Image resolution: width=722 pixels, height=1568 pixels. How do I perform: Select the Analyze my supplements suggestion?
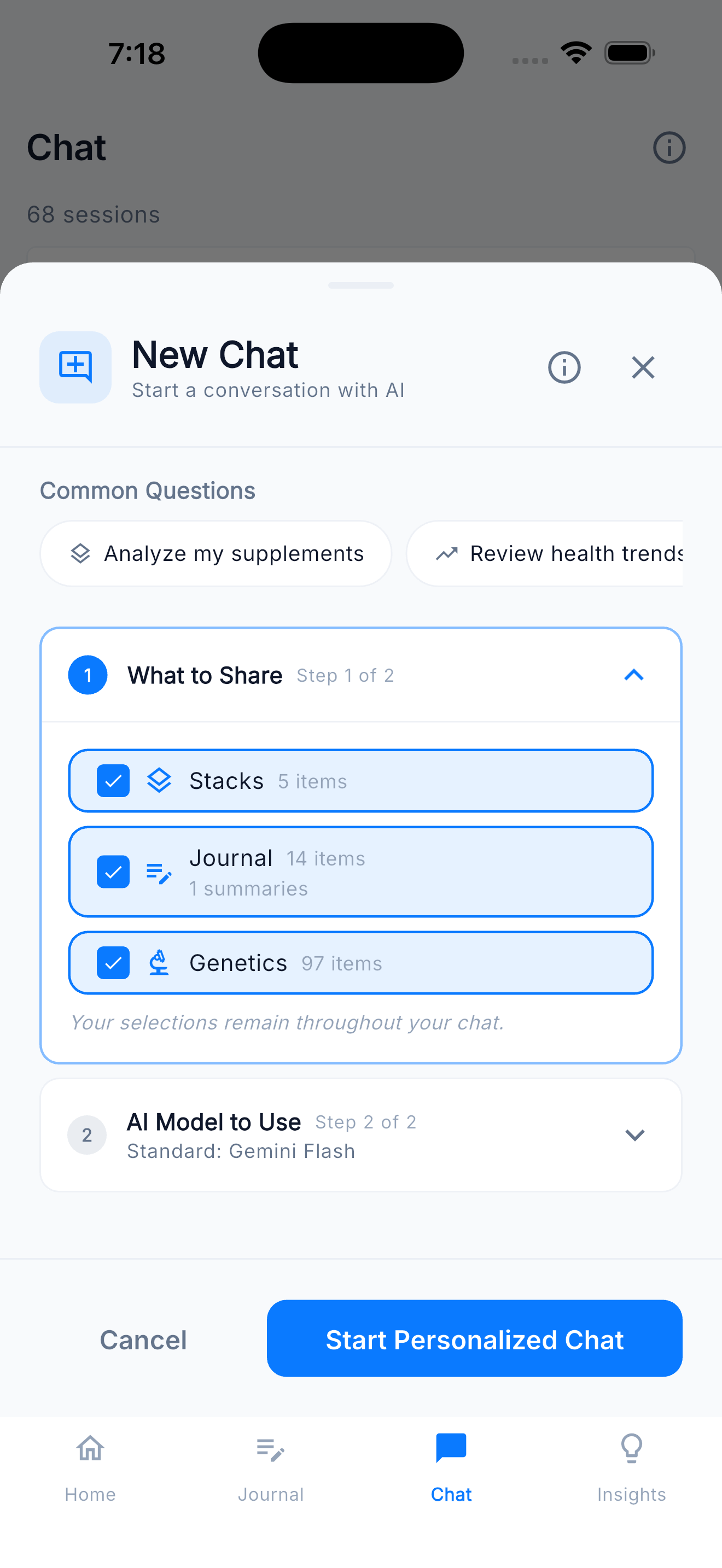click(216, 553)
